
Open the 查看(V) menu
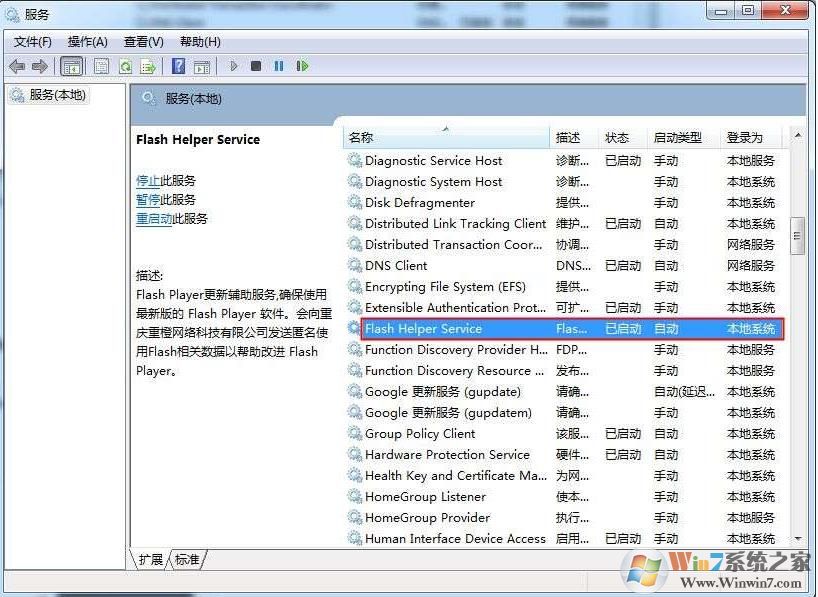pyautogui.click(x=143, y=42)
